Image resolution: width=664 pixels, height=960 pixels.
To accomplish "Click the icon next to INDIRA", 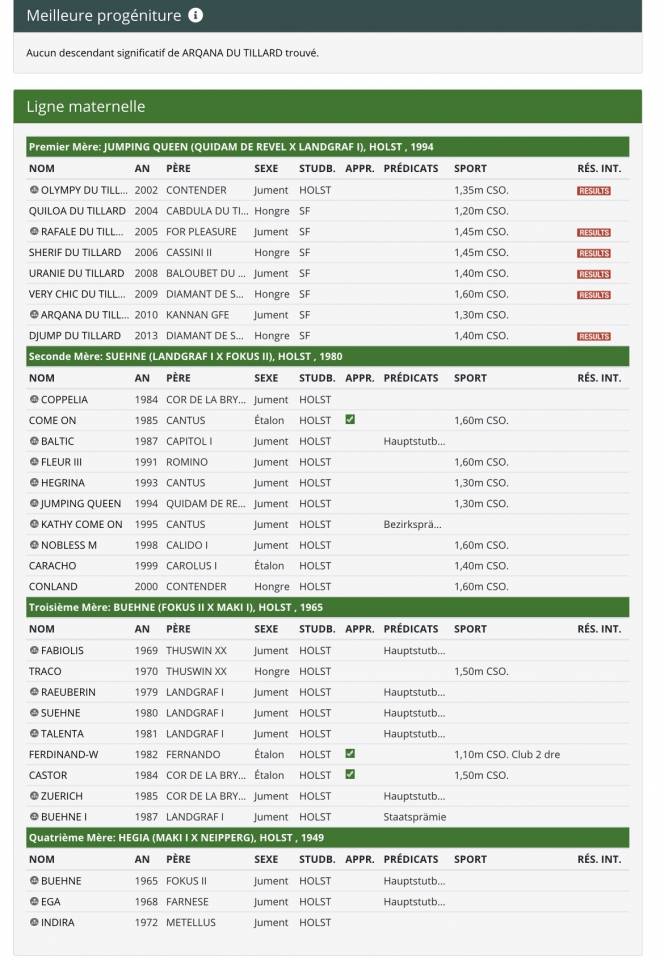I will click(x=34, y=922).
